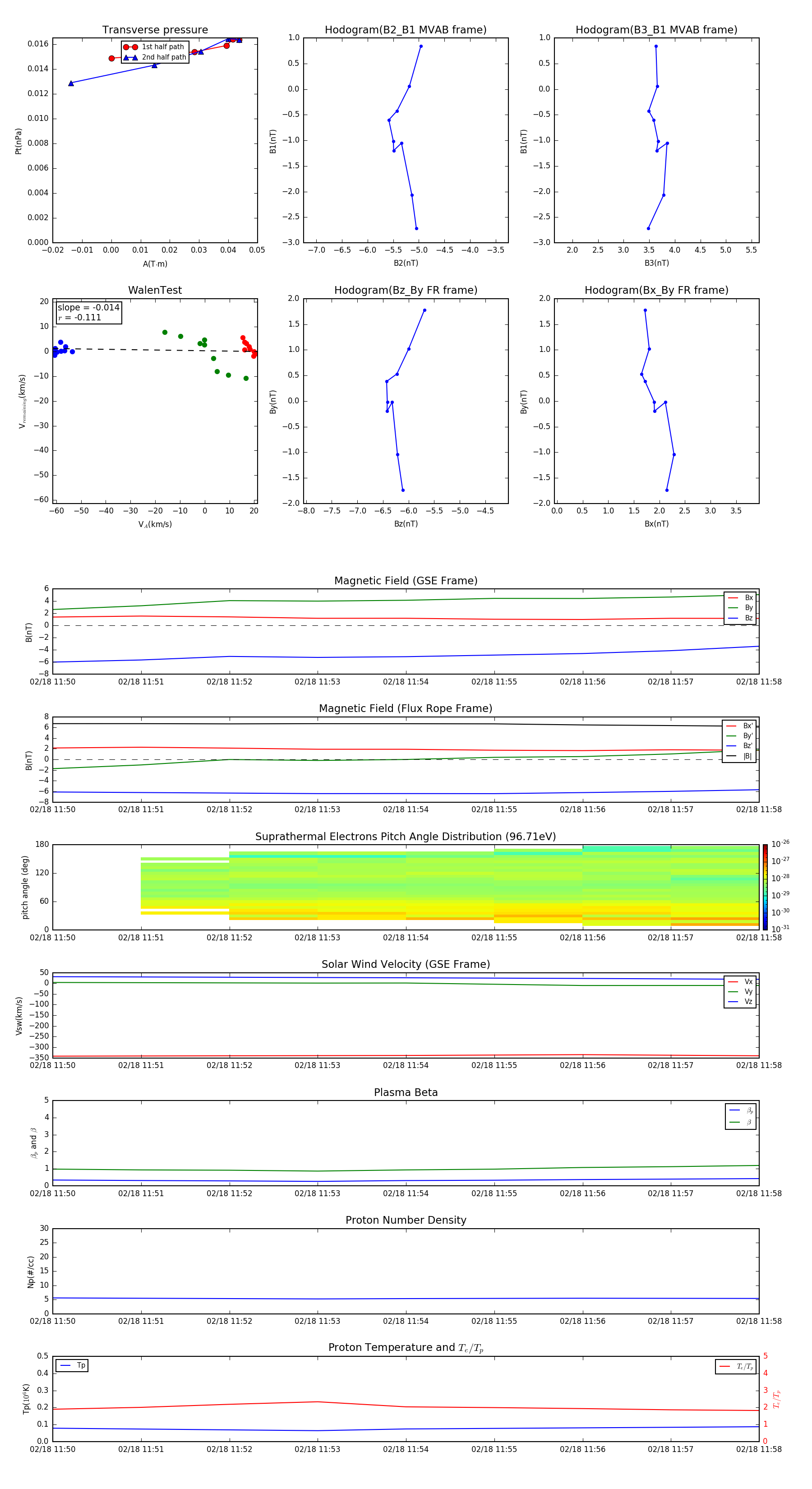
Task: Click the pitch angle color bar
Action: [765, 887]
